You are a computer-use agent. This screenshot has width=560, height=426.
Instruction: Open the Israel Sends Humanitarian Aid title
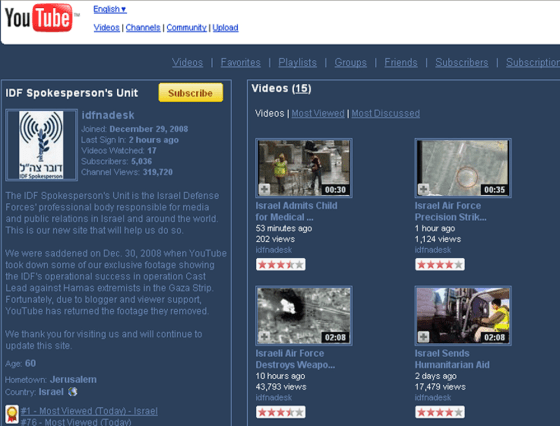tap(452, 359)
